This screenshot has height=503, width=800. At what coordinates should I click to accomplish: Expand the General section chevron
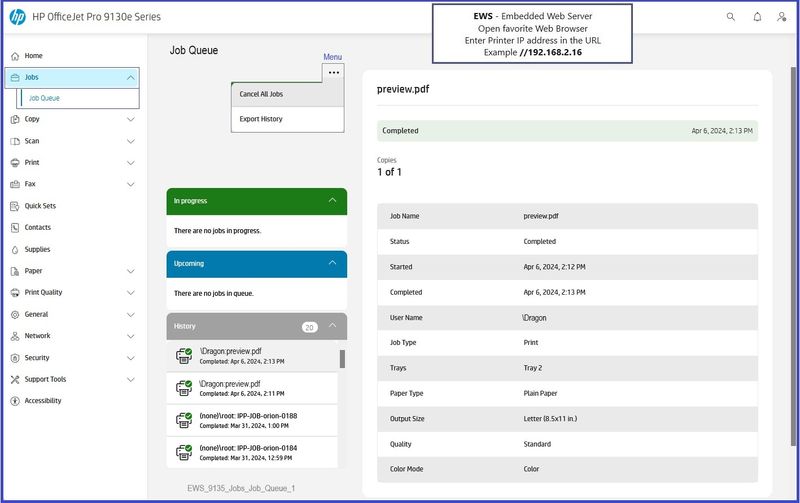pyautogui.click(x=131, y=315)
